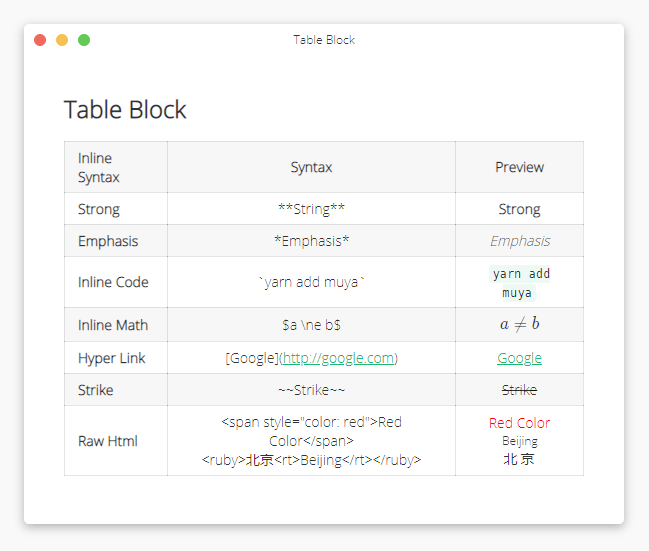Place cursor in *Emphasis* syntax cell
Image resolution: width=649 pixels, height=551 pixels.
coord(311,241)
